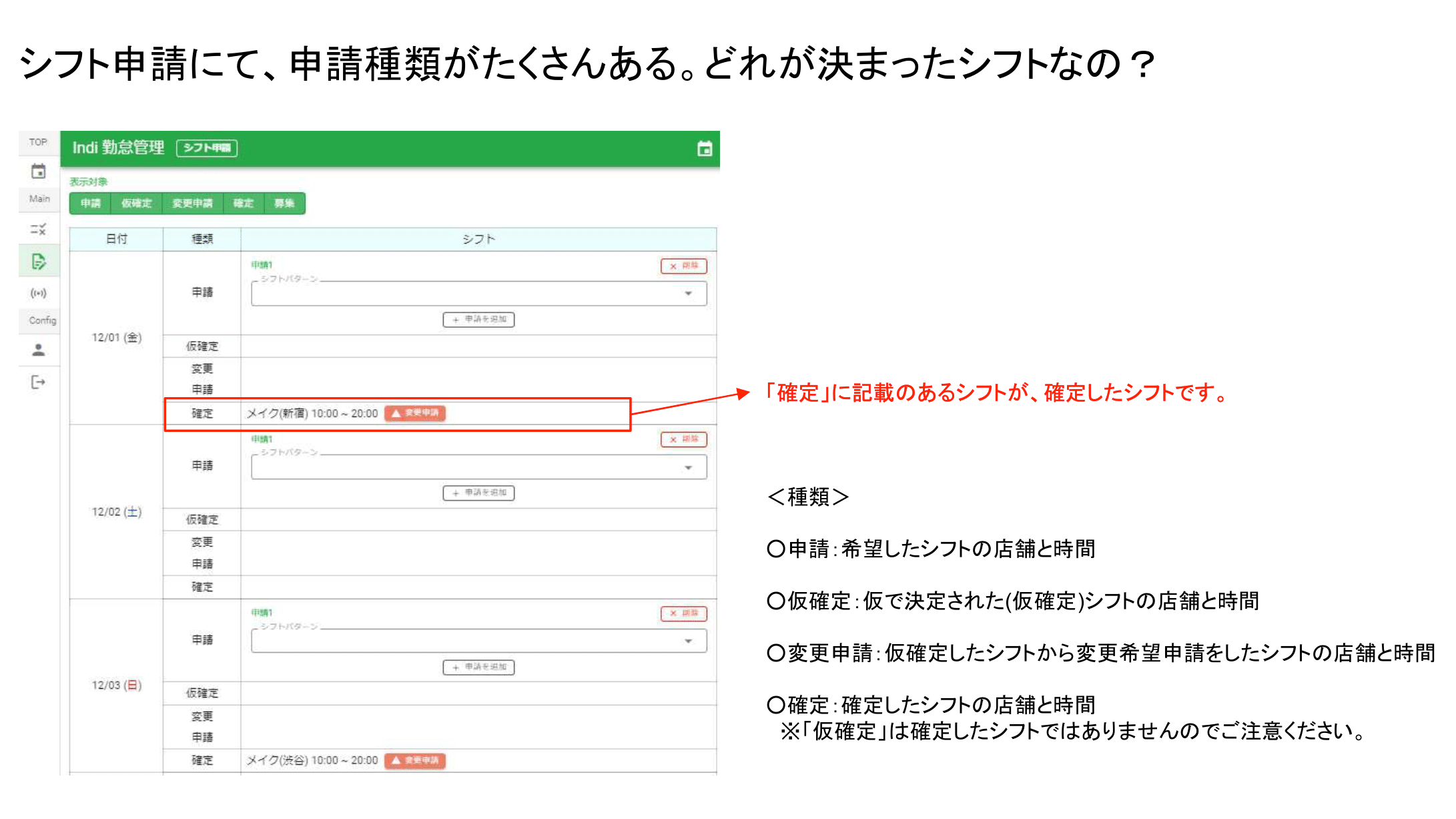1456x819 pixels.
Task: Toggle the 変更申請 display filter
Action: (x=192, y=204)
